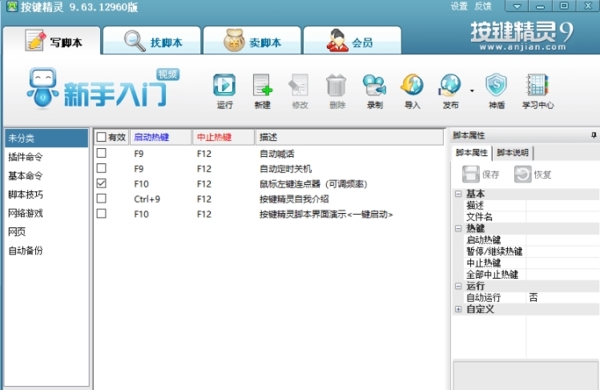
Task: Sort by the 中止热键 column header
Action: tap(224, 137)
